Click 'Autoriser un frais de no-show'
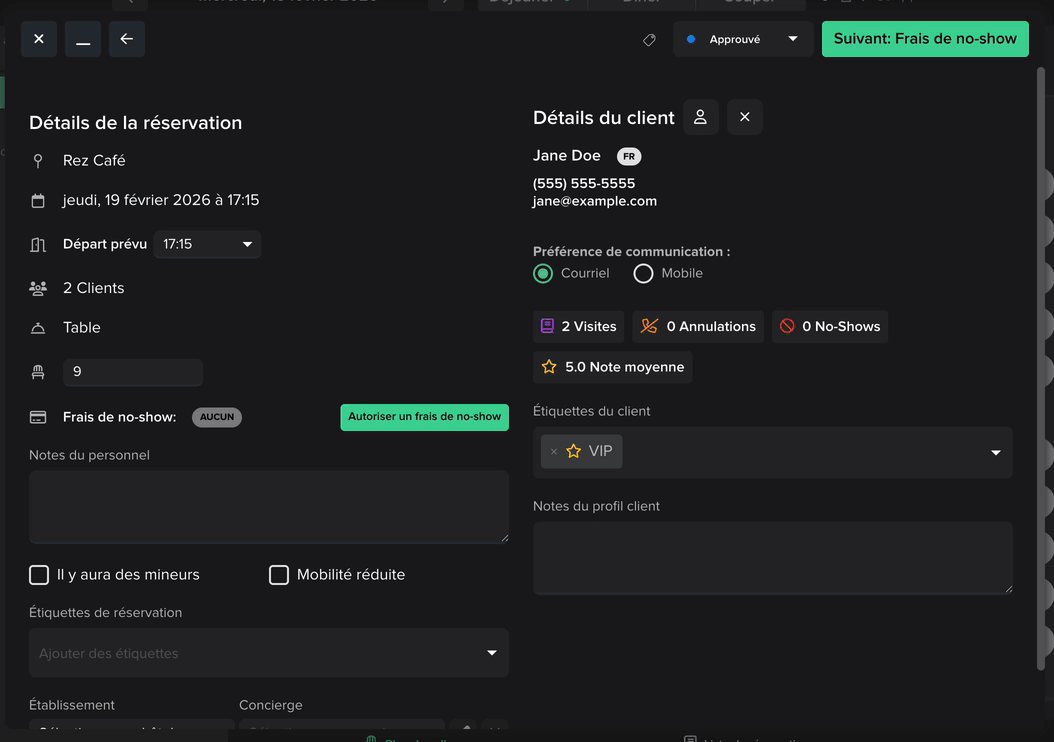The image size is (1054, 742). click(424, 417)
